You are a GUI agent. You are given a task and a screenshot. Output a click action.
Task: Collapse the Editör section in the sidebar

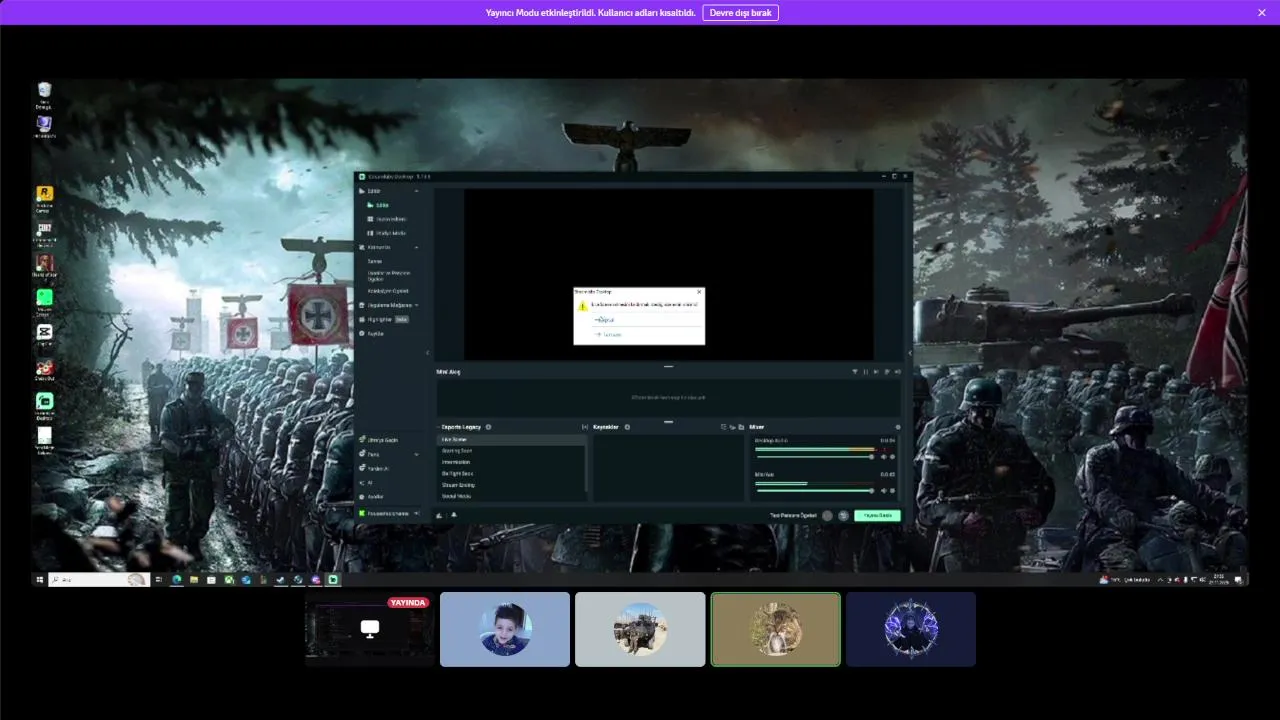(416, 190)
